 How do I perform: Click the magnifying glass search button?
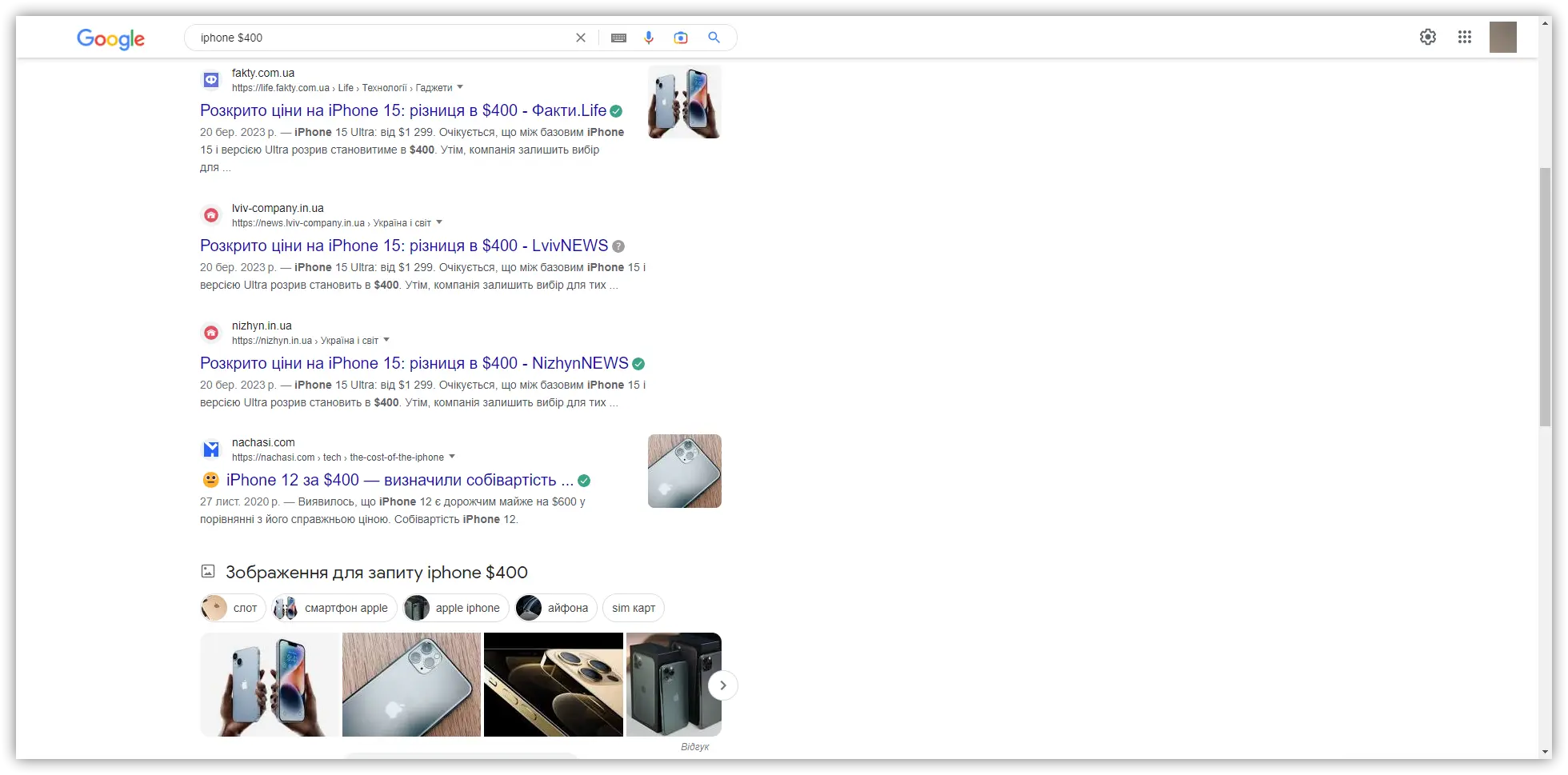[714, 38]
